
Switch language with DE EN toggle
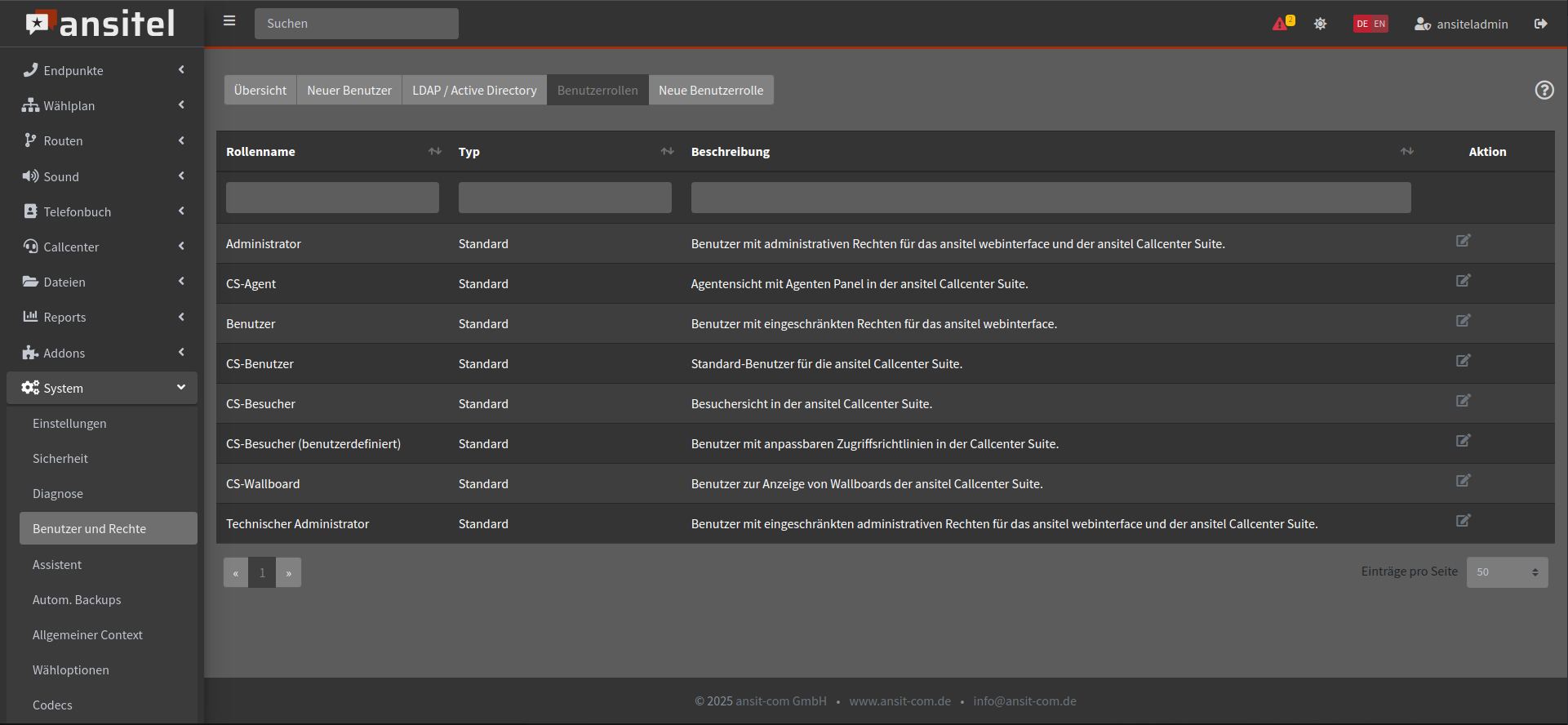pyautogui.click(x=1370, y=24)
